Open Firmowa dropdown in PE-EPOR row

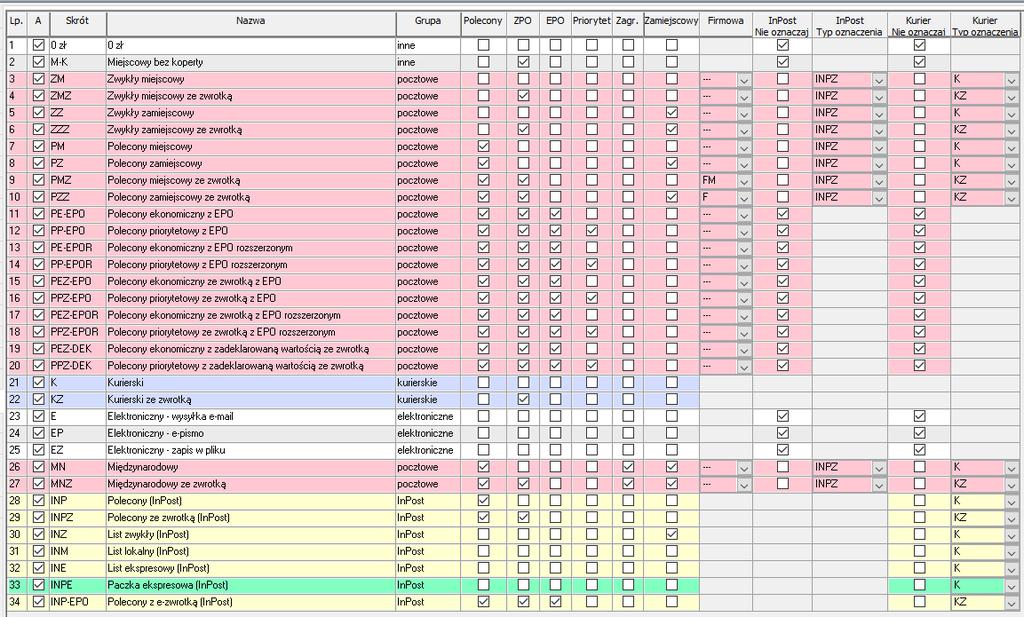(744, 247)
